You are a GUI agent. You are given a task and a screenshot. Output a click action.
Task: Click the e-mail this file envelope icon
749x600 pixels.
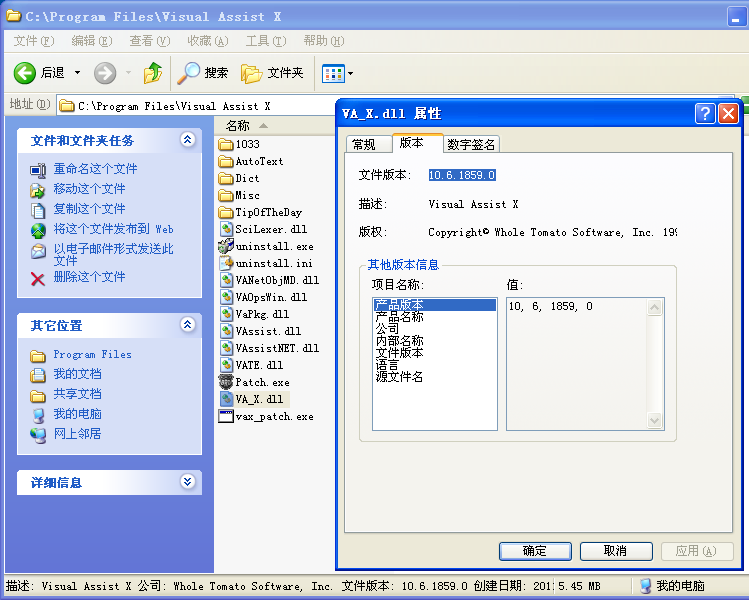pyautogui.click(x=38, y=250)
